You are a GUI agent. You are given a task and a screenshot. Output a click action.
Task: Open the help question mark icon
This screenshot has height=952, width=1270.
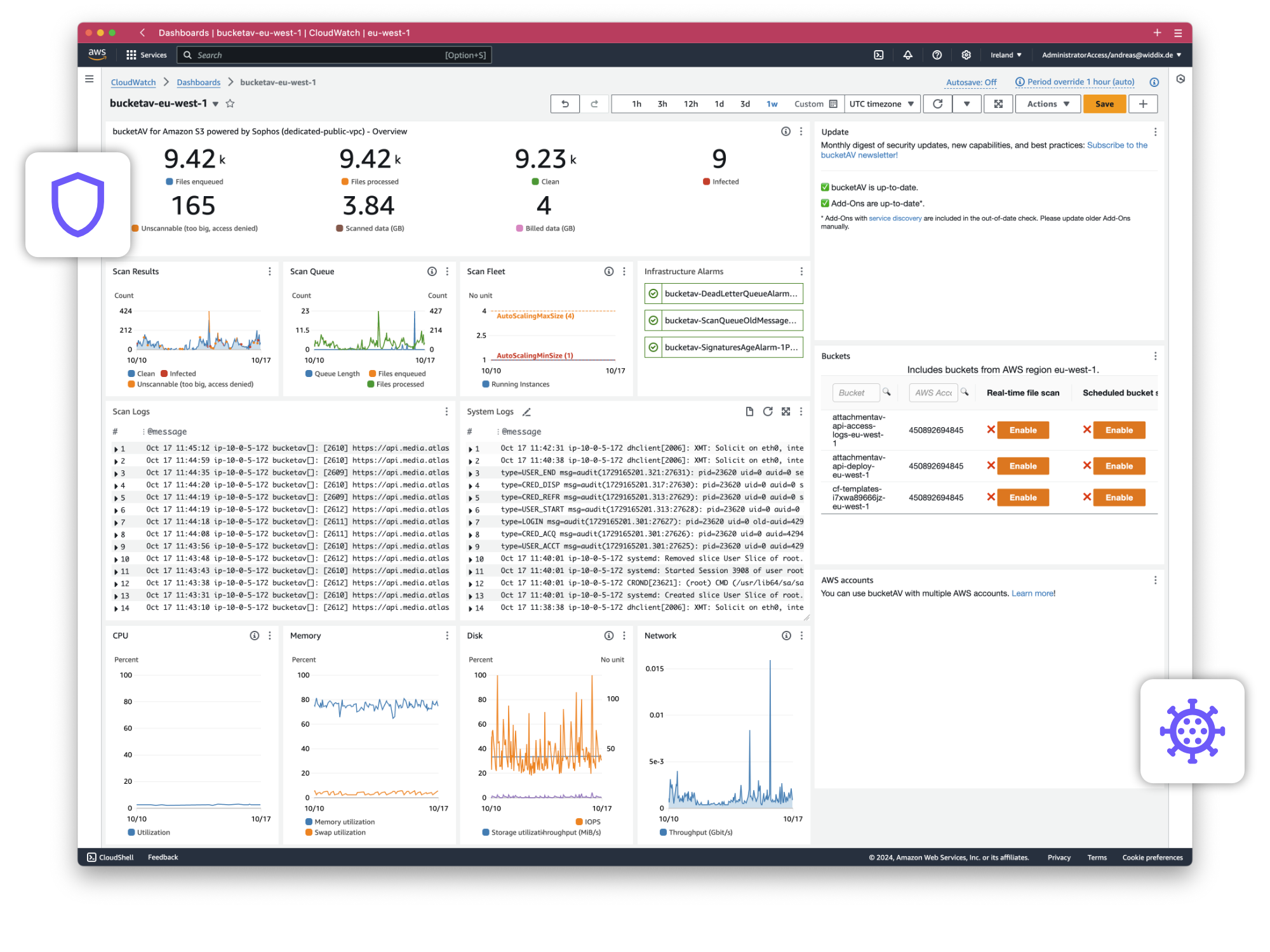click(x=937, y=55)
